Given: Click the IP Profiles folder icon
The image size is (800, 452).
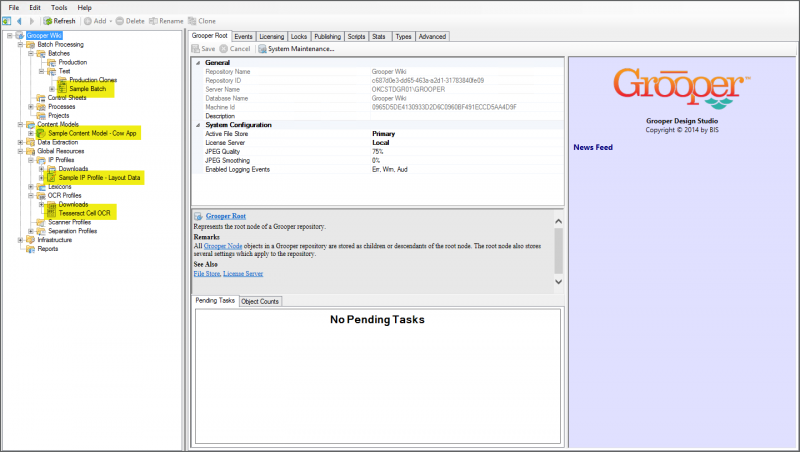Looking at the screenshot, I should [x=41, y=160].
